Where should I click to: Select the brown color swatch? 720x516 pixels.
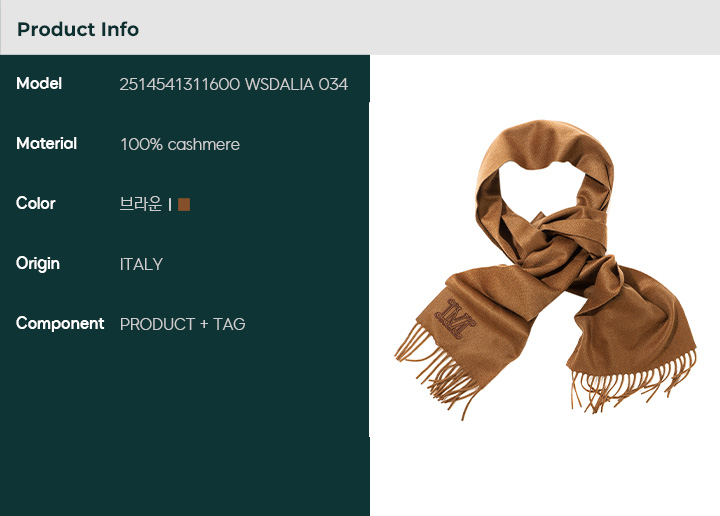tap(184, 204)
